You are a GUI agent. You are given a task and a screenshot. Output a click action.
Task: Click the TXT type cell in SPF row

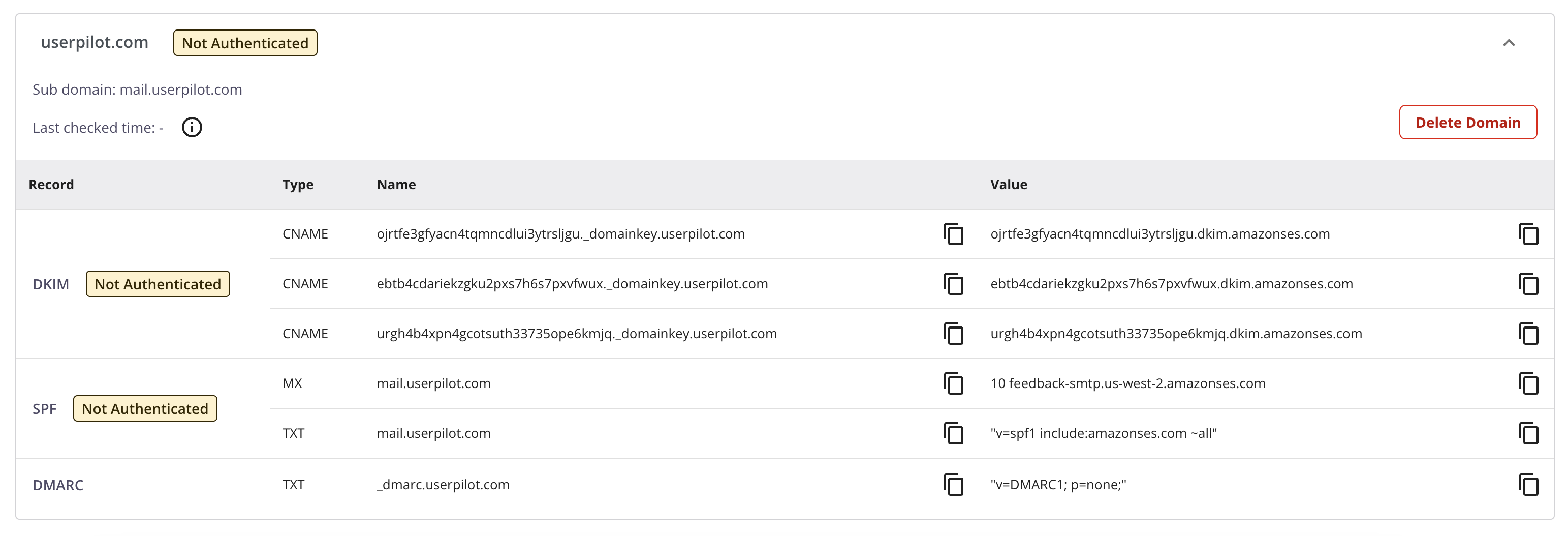293,434
